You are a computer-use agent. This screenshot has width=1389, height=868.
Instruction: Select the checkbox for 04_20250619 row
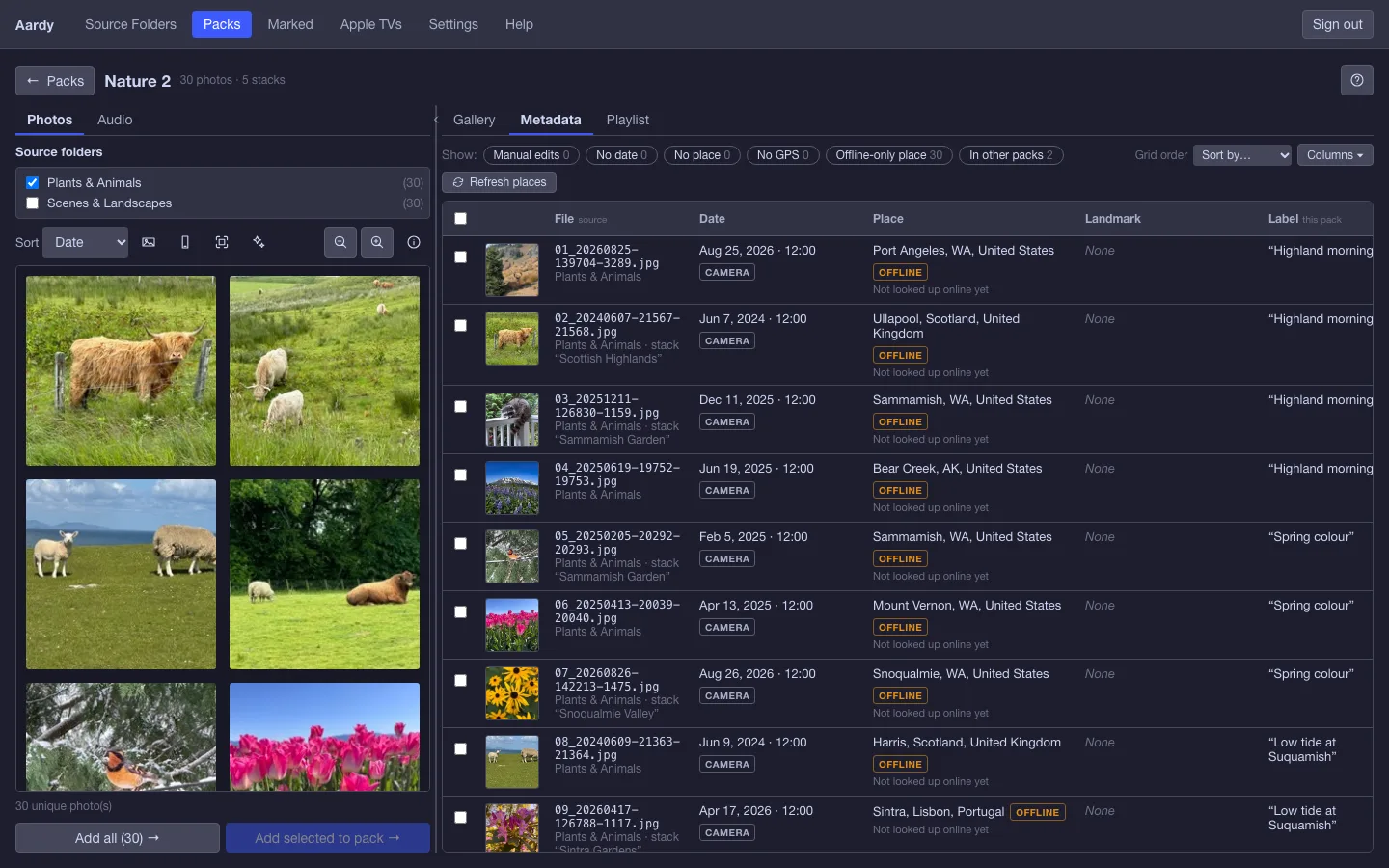(460, 475)
